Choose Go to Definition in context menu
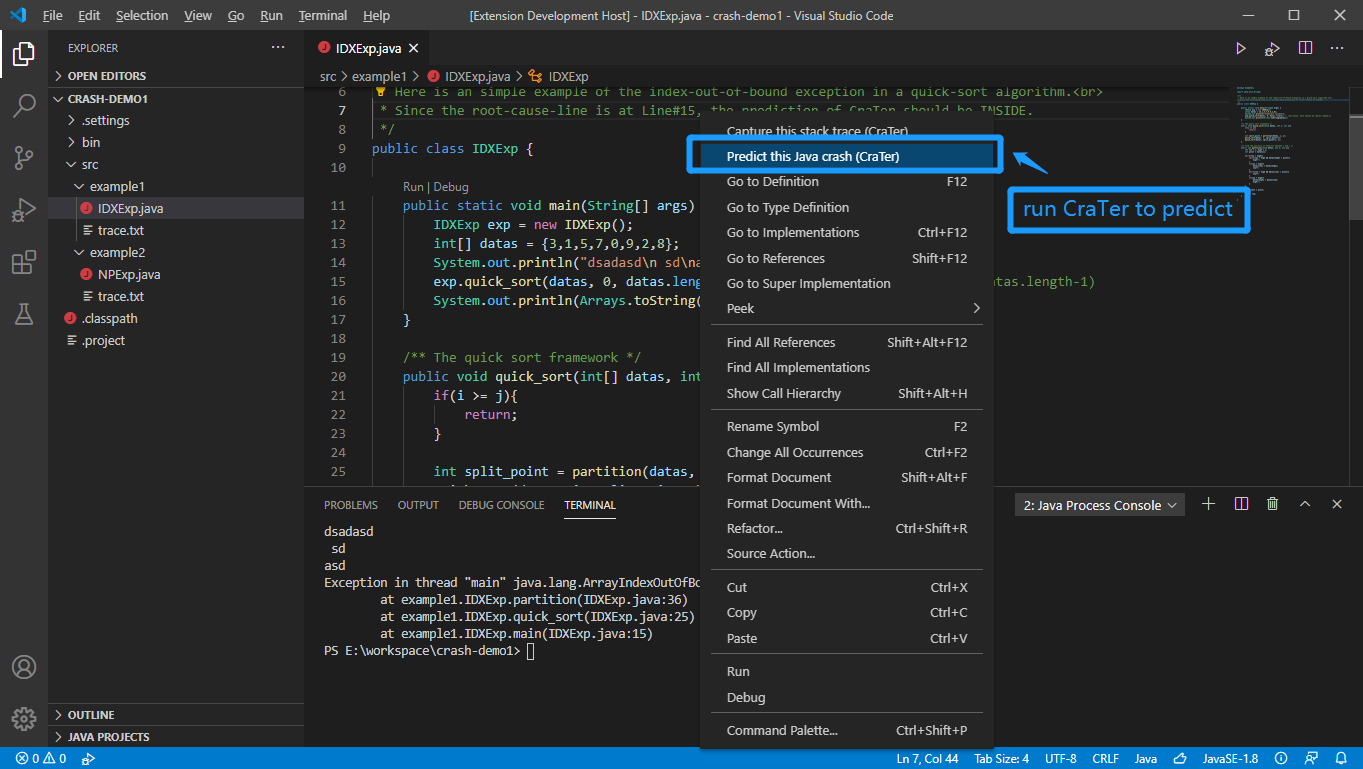 coord(846,181)
